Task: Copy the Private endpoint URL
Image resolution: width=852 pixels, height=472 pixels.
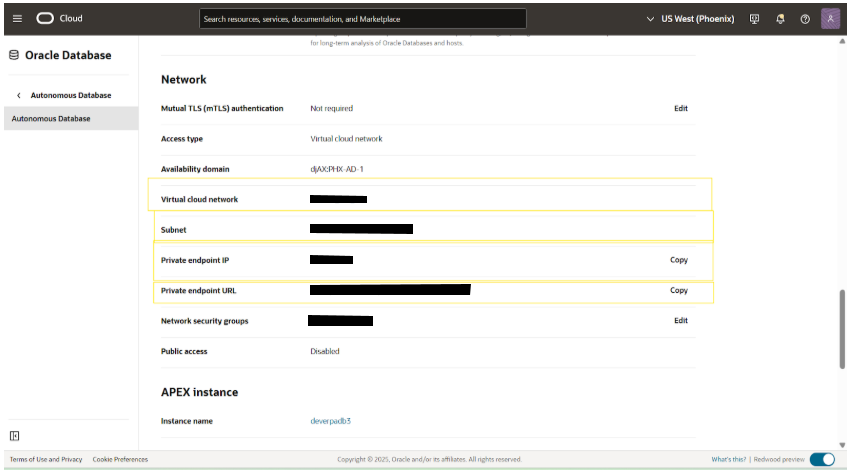Action: pyautogui.click(x=678, y=290)
